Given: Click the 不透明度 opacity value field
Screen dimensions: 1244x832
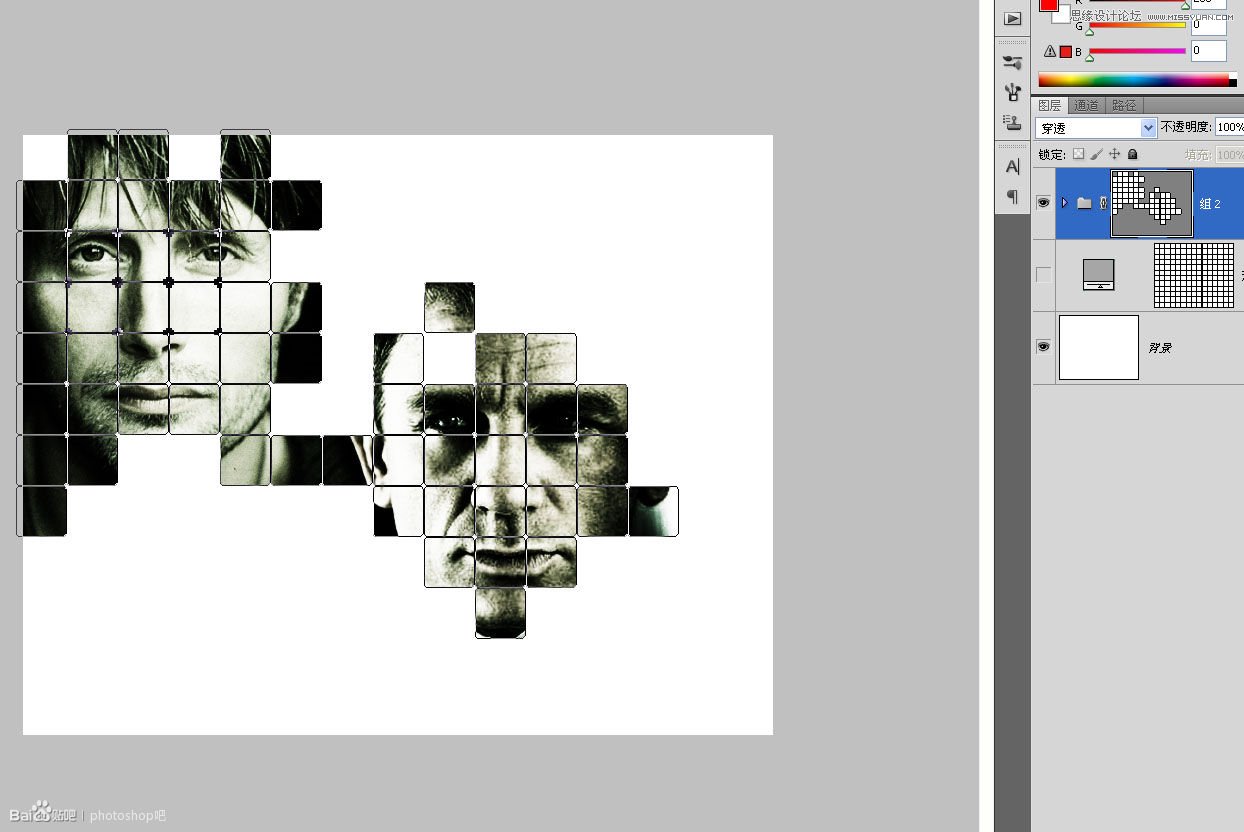Looking at the screenshot, I should click(x=1230, y=128).
